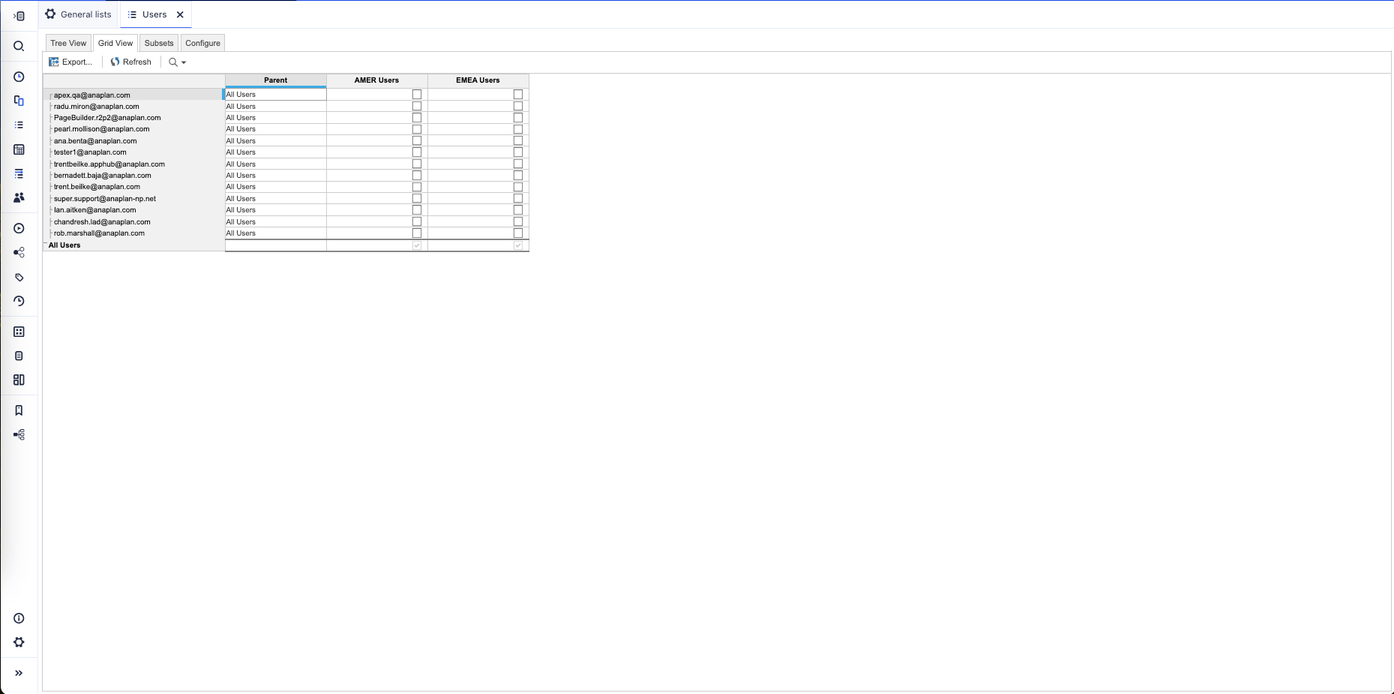1394x694 pixels.
Task: Open the Actions play-circle sidebar icon
Action: tap(19, 228)
